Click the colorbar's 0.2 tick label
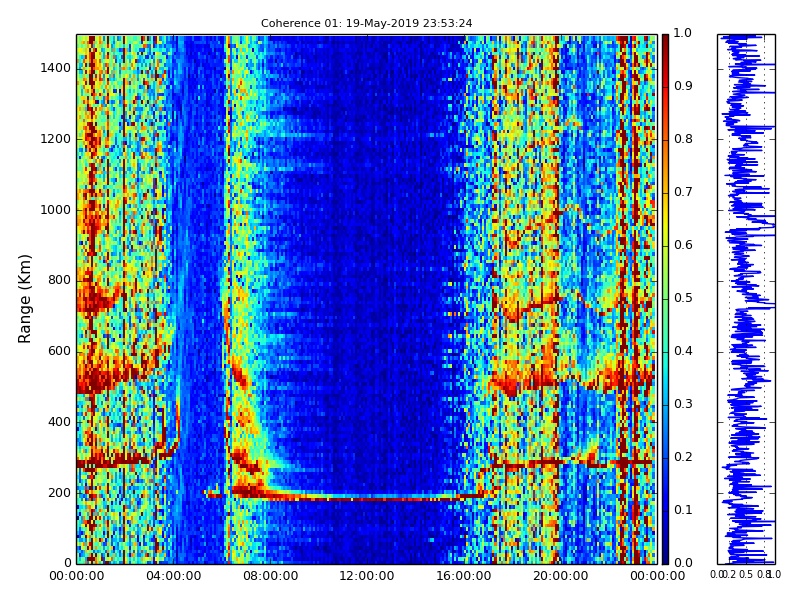Image resolution: width=800 pixels, height=600 pixels. 683,457
